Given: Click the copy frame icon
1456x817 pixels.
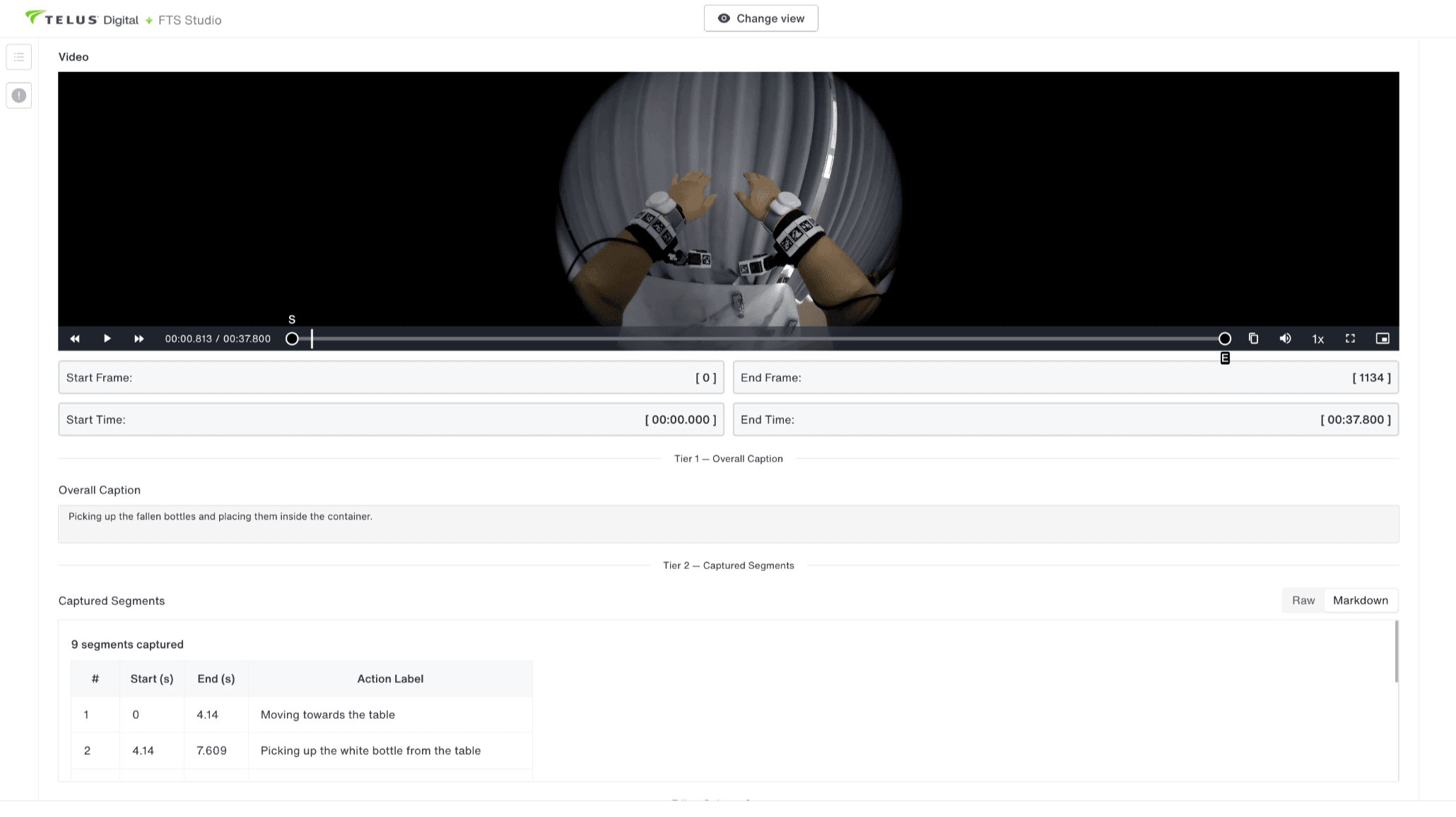Looking at the screenshot, I should point(1253,339).
